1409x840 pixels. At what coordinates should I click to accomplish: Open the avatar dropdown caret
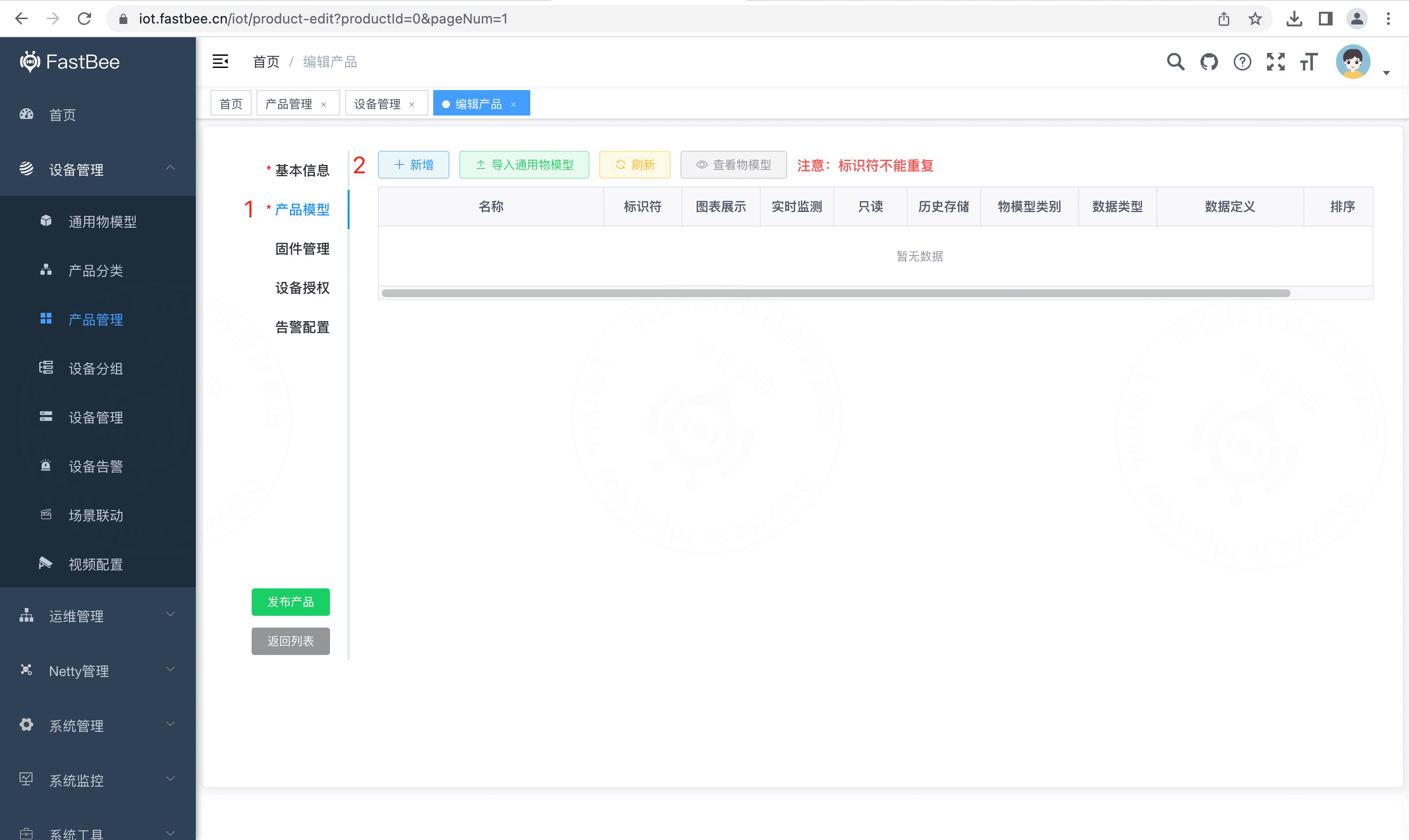coord(1386,72)
